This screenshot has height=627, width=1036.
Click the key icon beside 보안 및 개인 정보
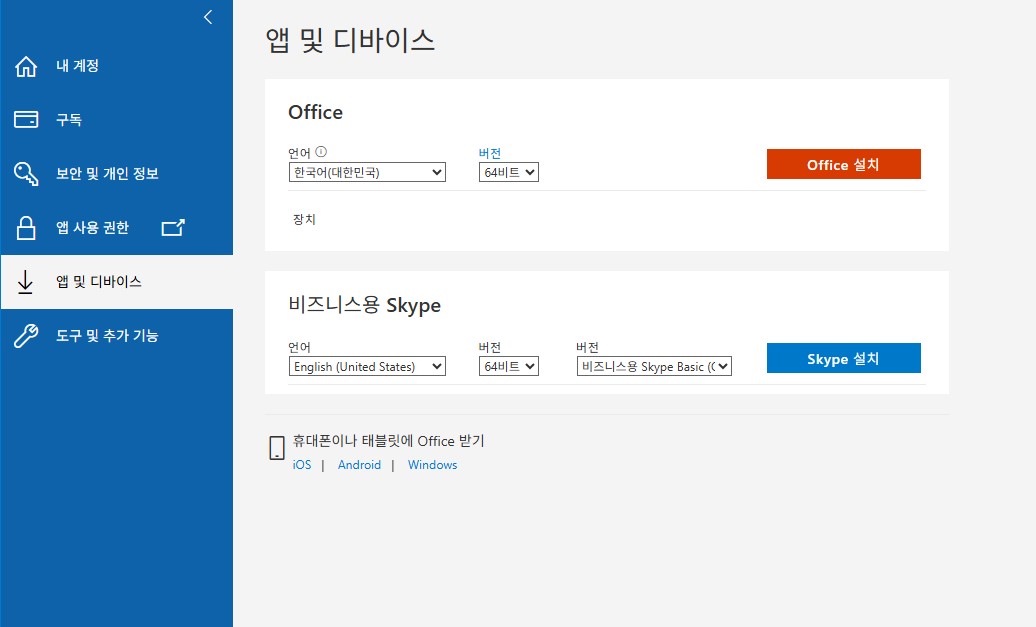coord(26,174)
